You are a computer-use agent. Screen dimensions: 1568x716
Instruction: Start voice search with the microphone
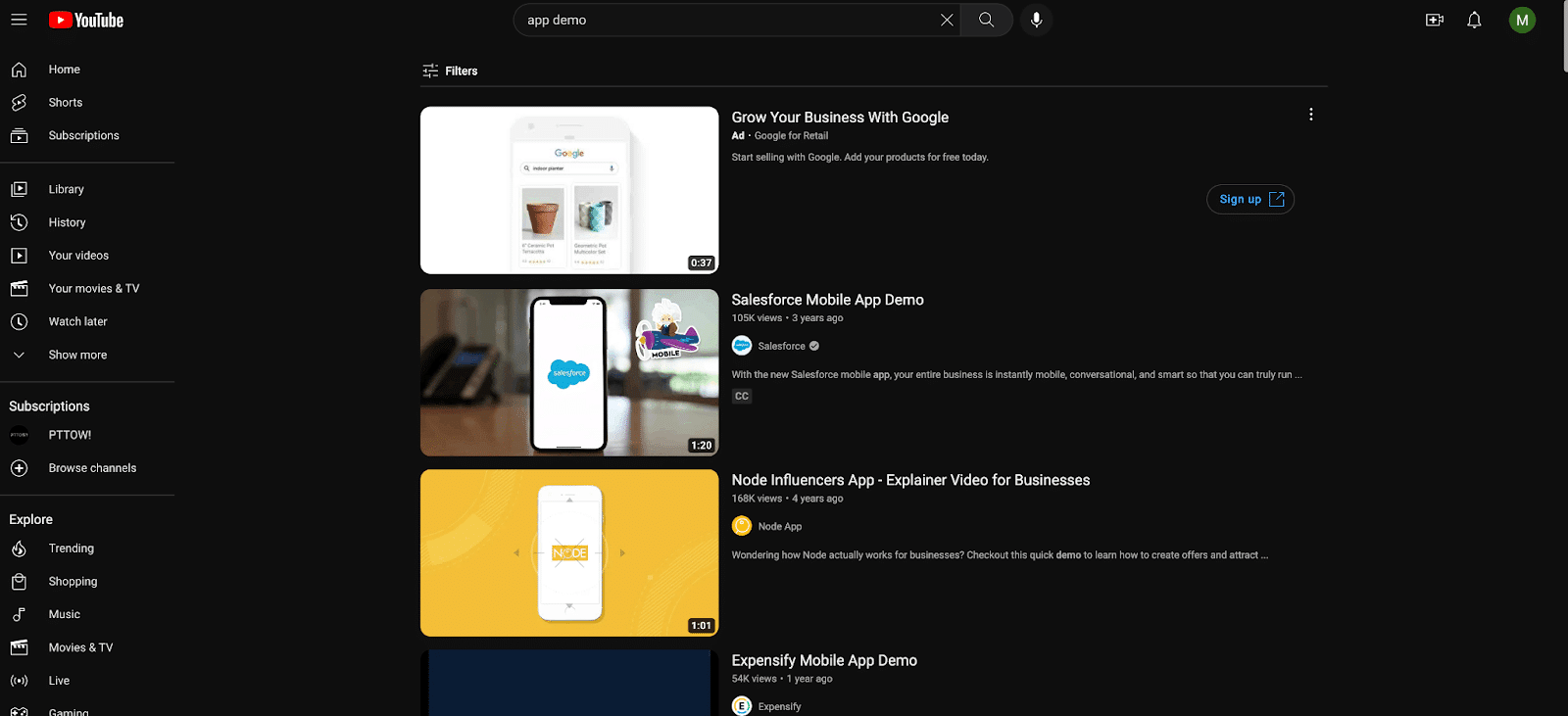(x=1036, y=20)
